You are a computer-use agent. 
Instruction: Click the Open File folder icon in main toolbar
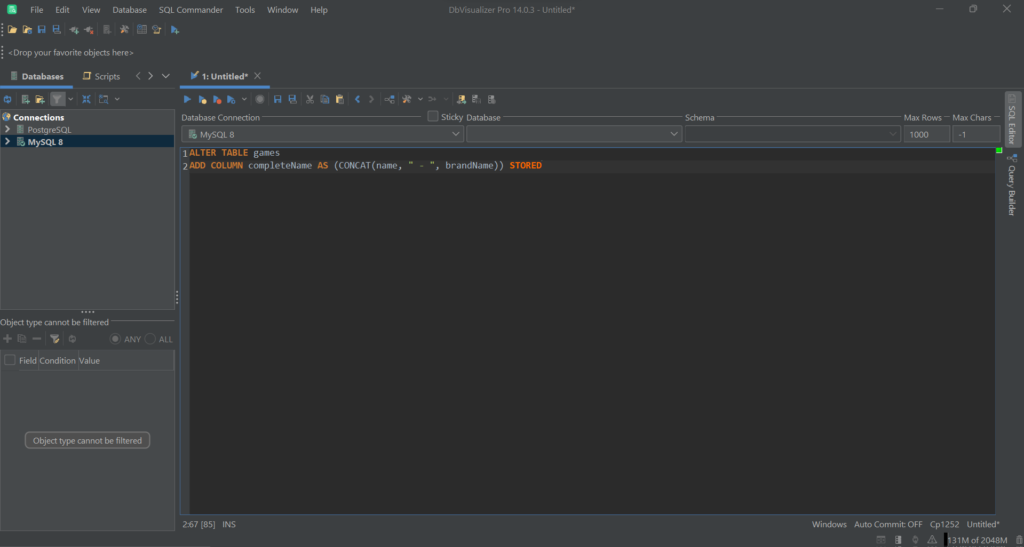[12, 30]
